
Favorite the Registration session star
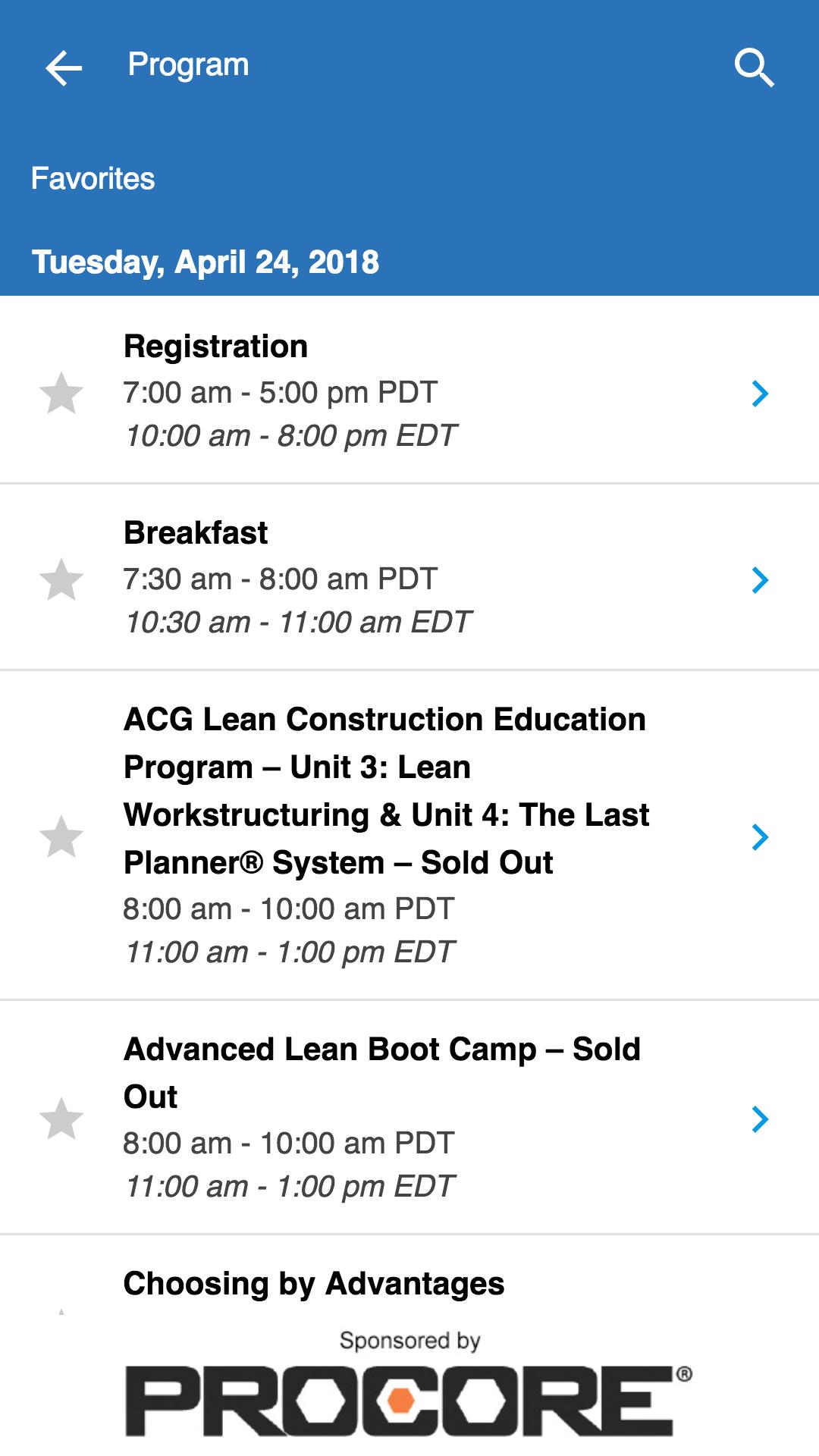(x=61, y=393)
